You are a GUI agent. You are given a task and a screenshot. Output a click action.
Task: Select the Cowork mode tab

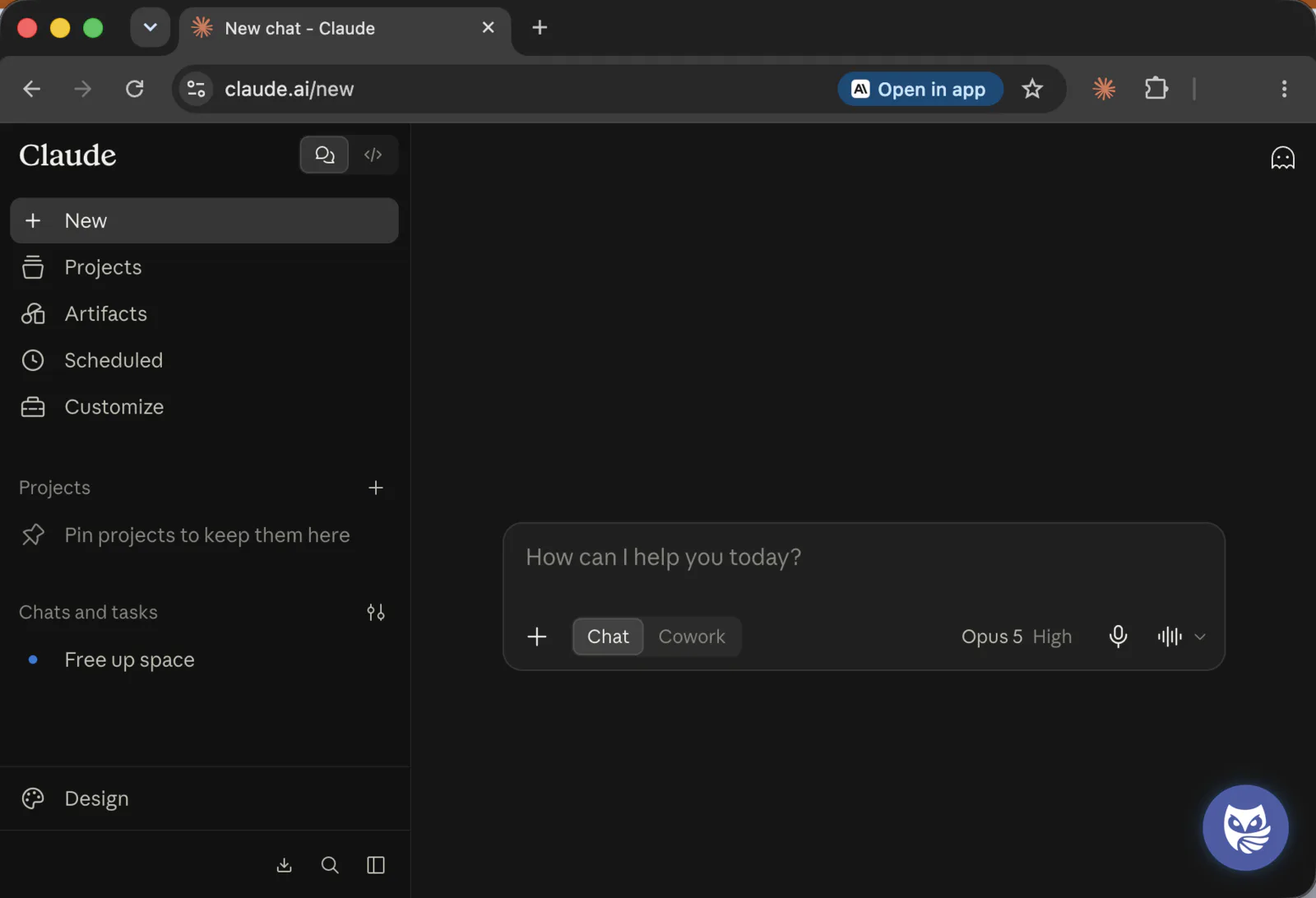tap(692, 636)
